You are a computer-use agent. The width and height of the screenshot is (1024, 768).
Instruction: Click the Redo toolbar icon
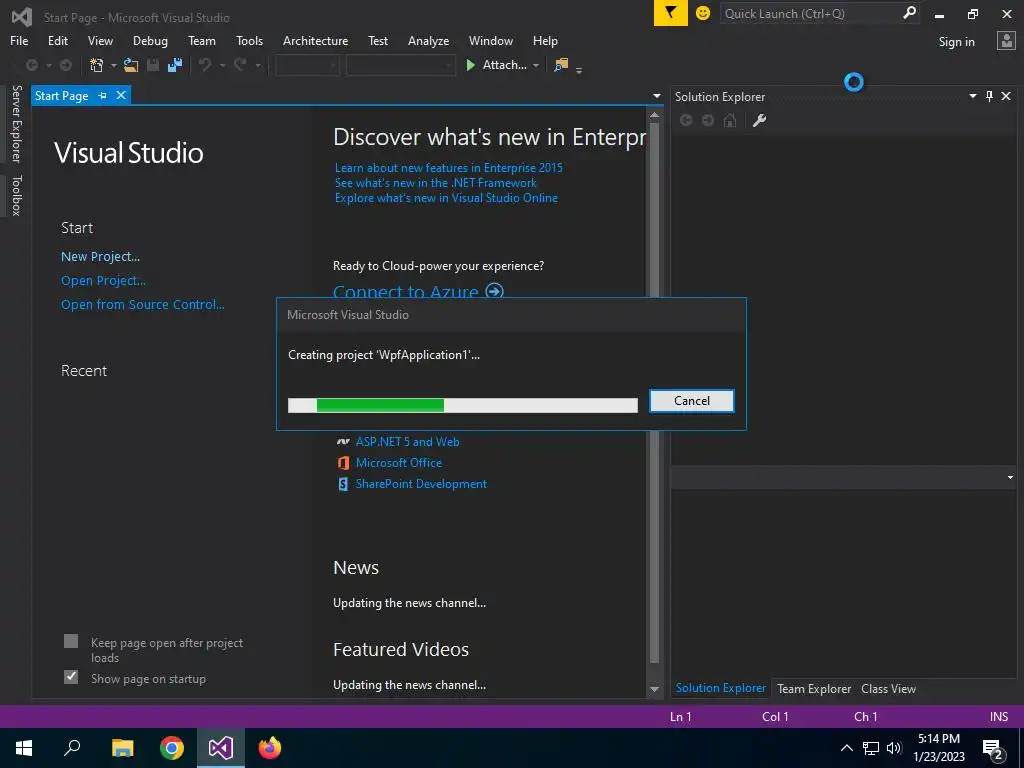(x=240, y=65)
